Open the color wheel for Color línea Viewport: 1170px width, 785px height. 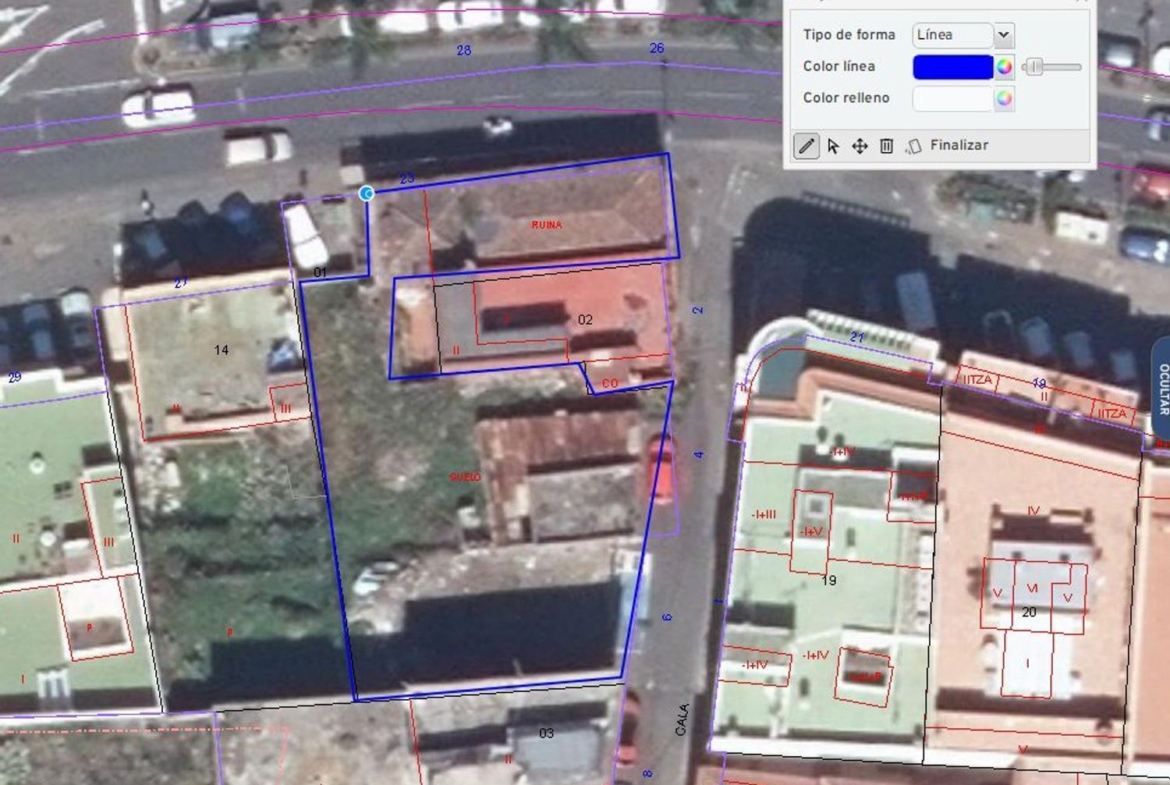tap(1004, 67)
